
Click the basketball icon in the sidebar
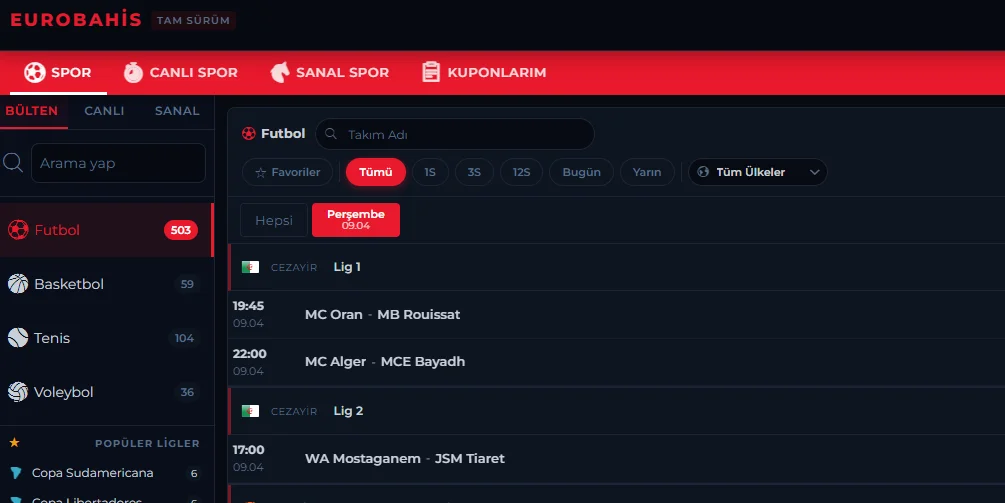click(x=18, y=284)
